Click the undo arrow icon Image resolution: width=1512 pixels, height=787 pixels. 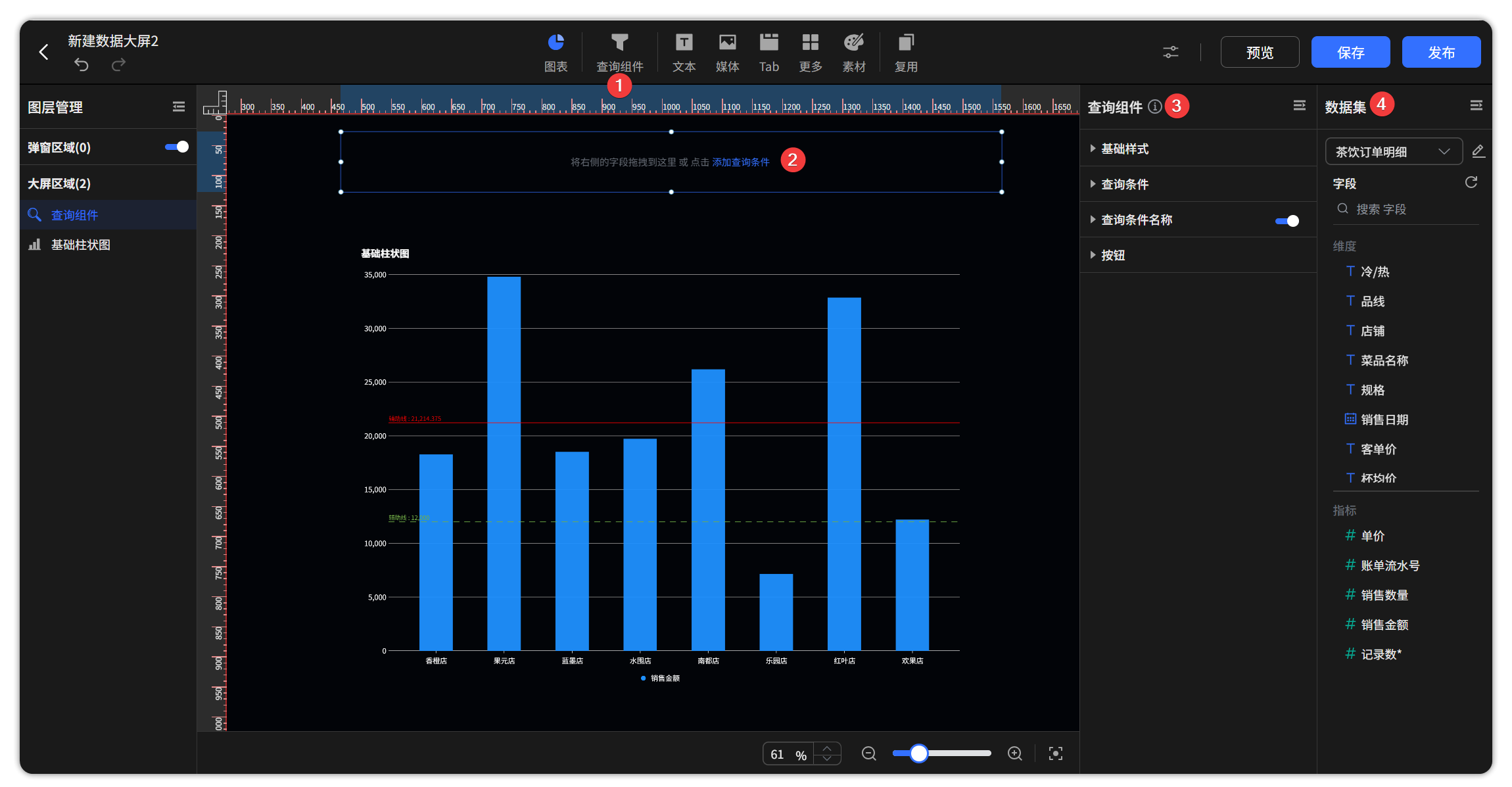(x=82, y=64)
